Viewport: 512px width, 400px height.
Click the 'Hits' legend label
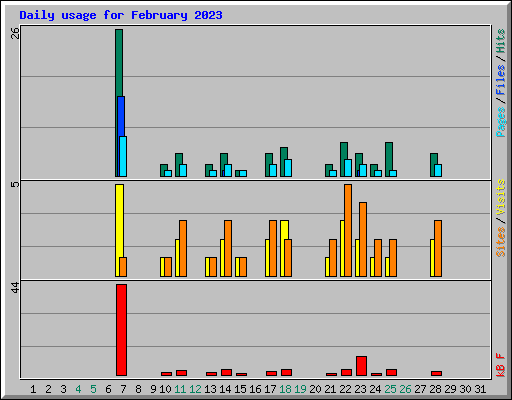(500, 41)
